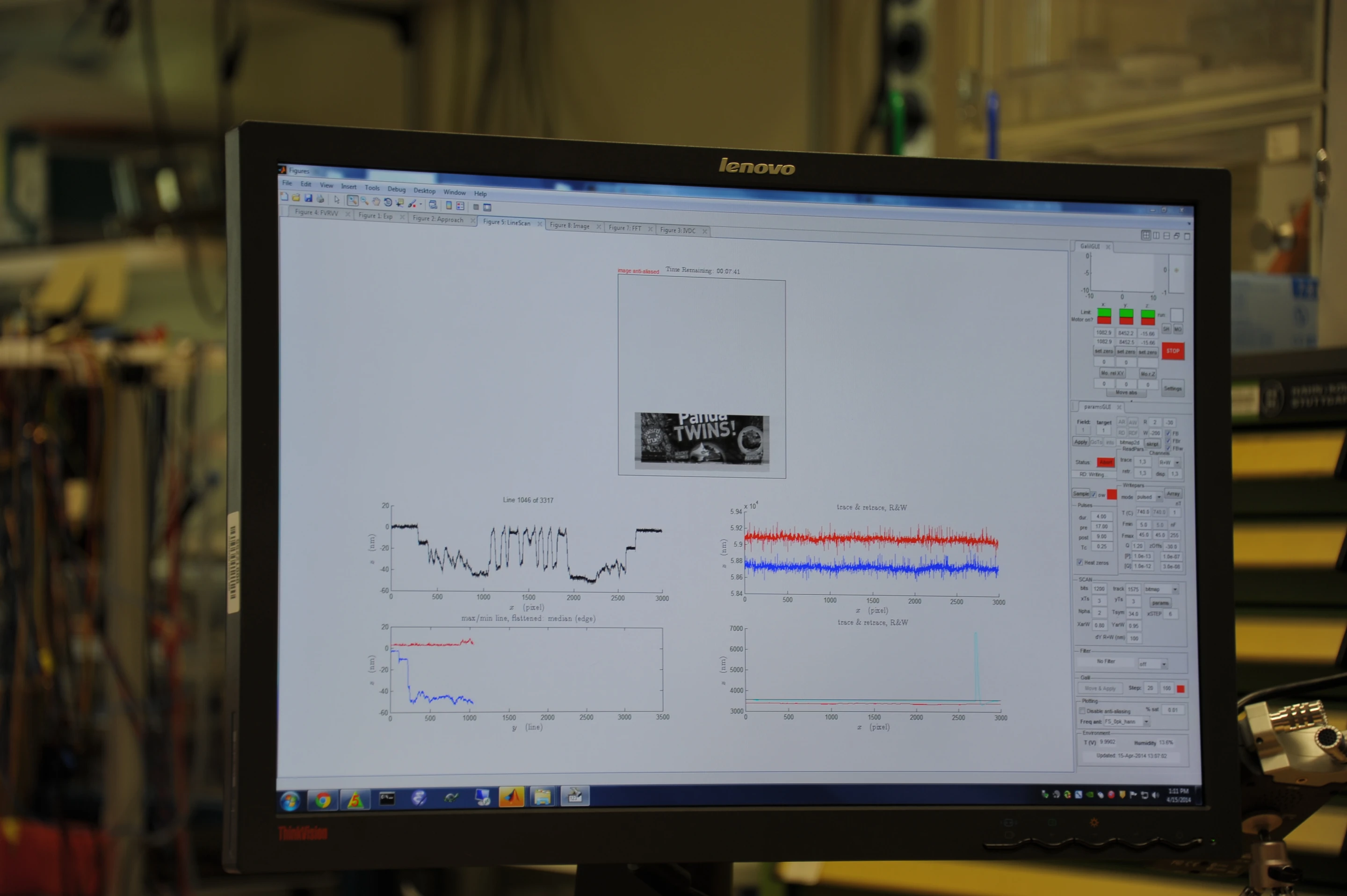The height and width of the screenshot is (896, 1347).
Task: Click the dur pulse input field
Action: pyautogui.click(x=1101, y=517)
